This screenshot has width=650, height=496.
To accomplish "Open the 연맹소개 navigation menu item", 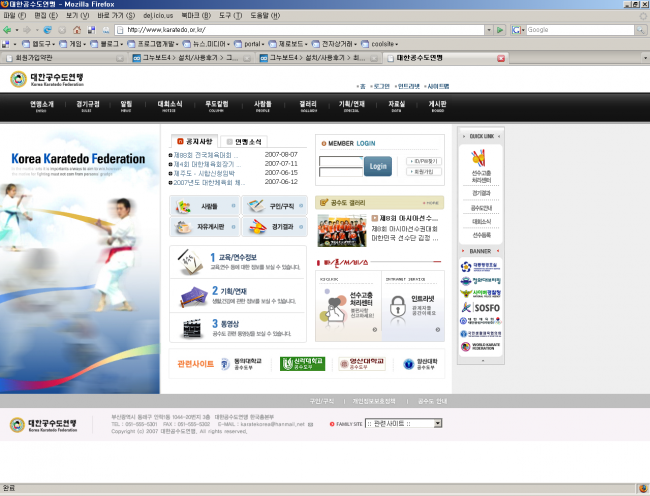I will 41,106.
